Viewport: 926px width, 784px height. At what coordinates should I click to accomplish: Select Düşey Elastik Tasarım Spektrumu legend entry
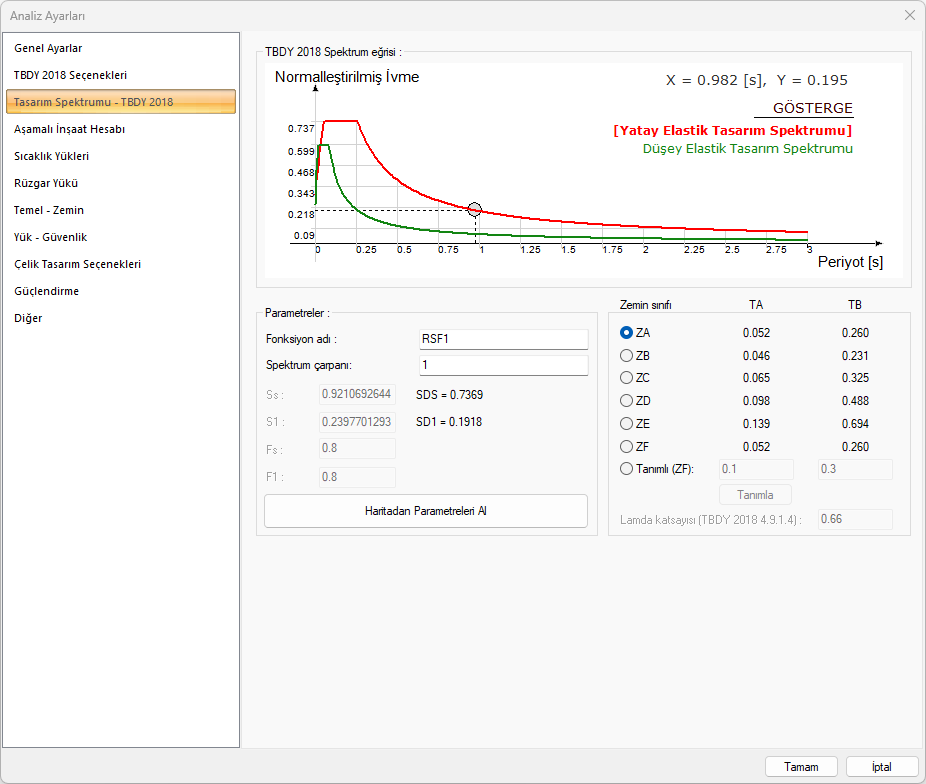click(x=747, y=149)
